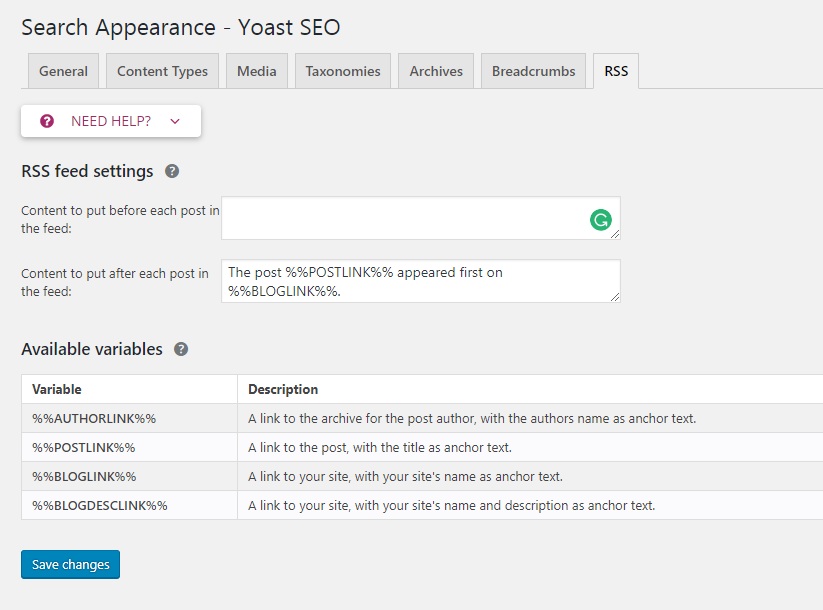Click description 'A link to the archive for the post author'
Image resolution: width=823 pixels, height=610 pixels.
[x=472, y=418]
